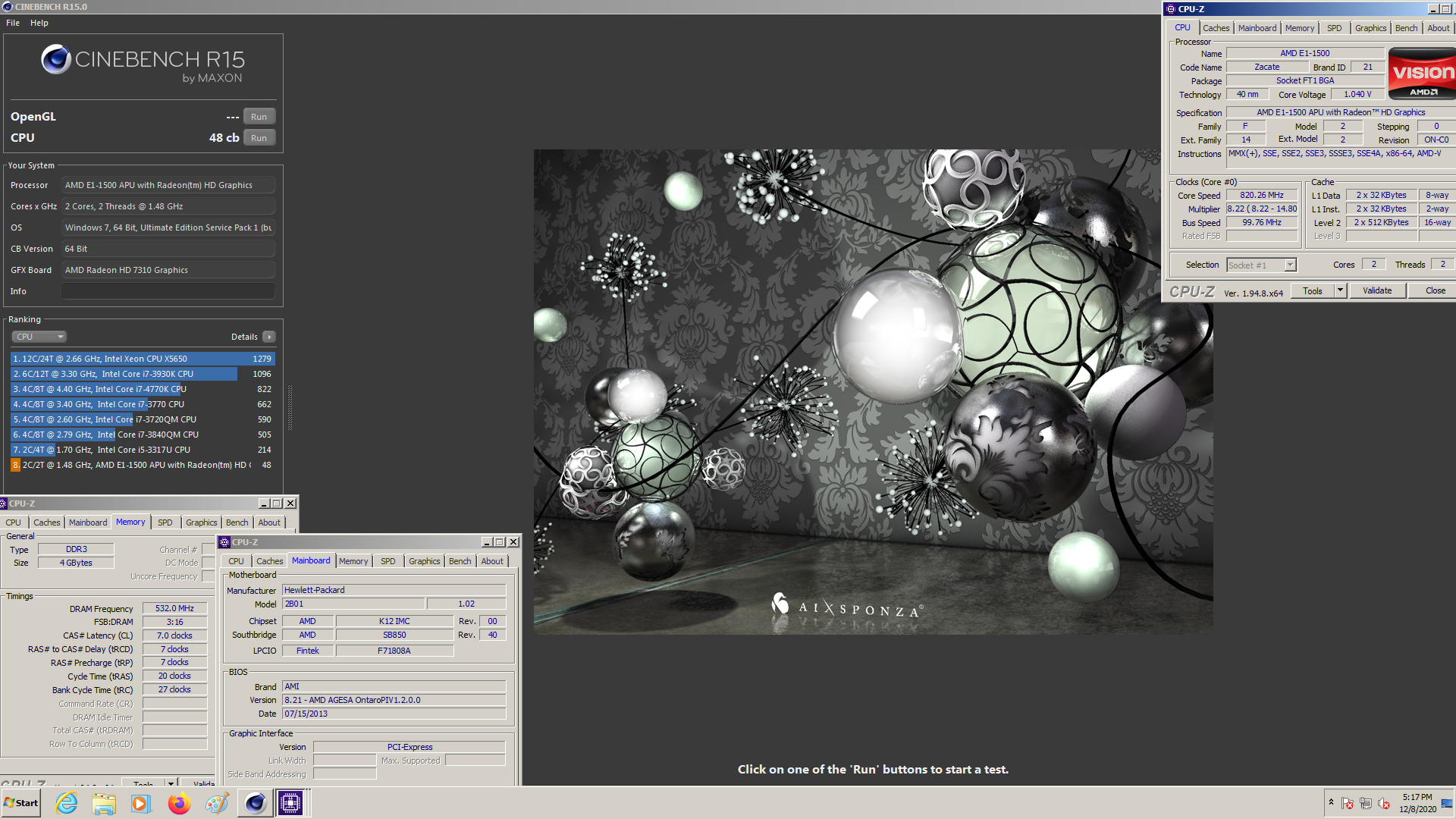Open Firefox from the taskbar
Viewport: 1456px width, 819px height.
[x=179, y=803]
